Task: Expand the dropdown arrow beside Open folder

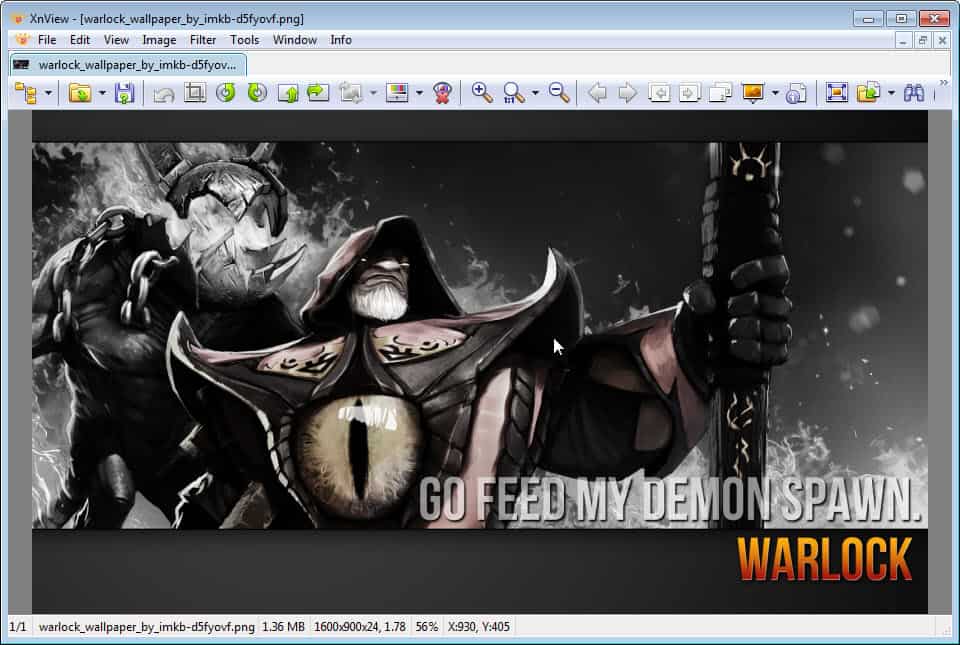Action: [x=102, y=93]
